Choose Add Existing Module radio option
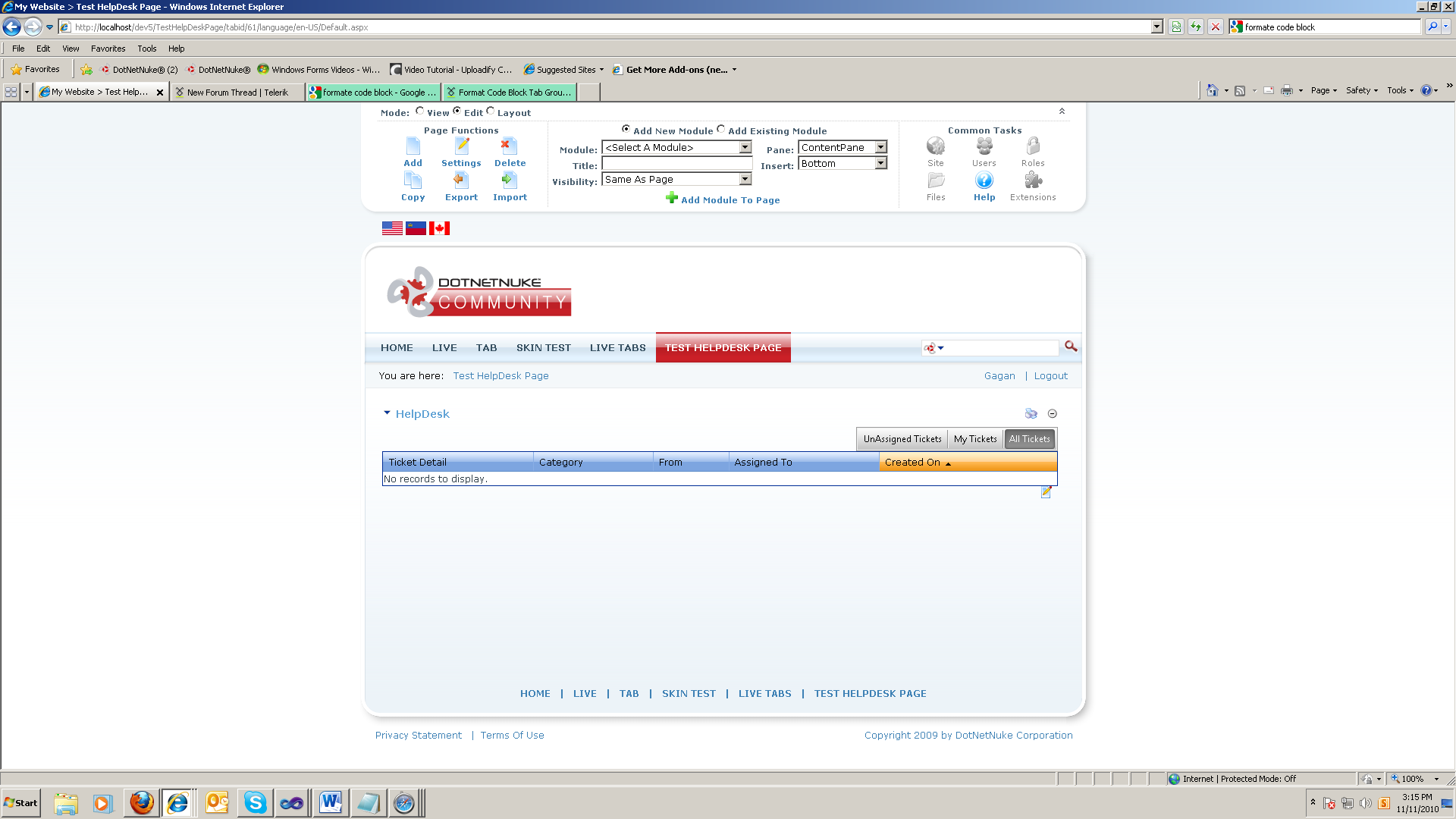The height and width of the screenshot is (819, 1456). 720,130
